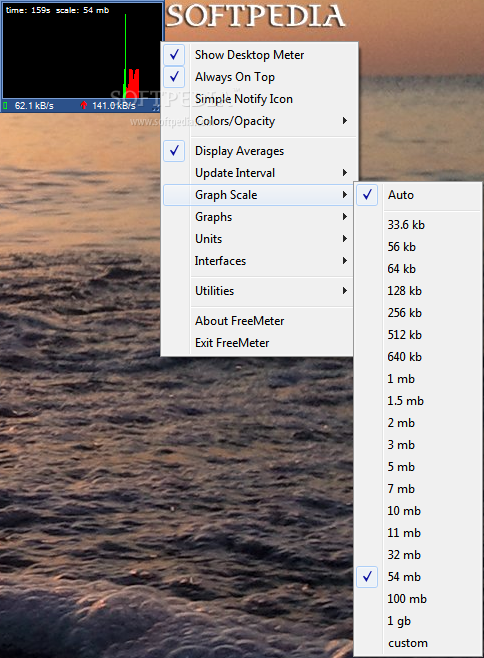484x658 pixels.
Task: Pick the 256 kb scale
Action: coord(418,313)
